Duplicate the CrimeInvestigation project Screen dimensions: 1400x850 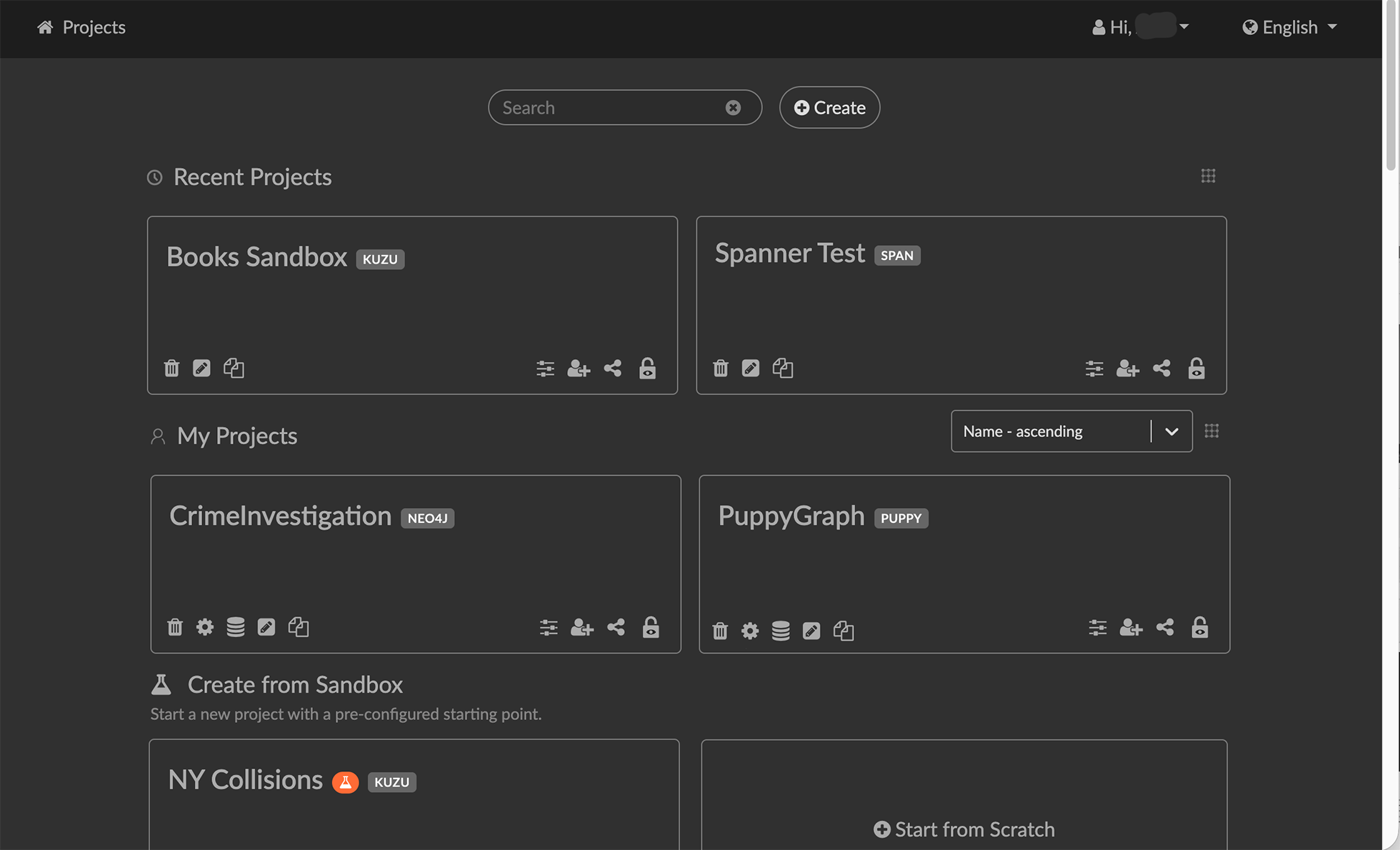coord(298,627)
